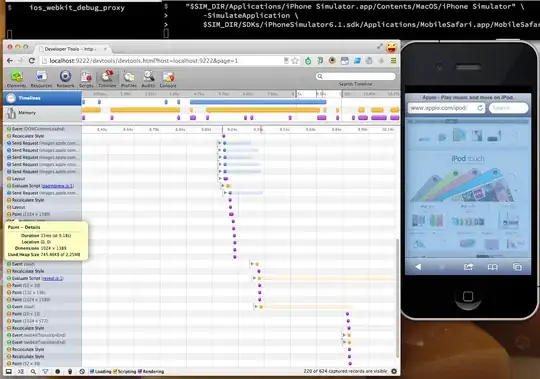
Task: Tap the back arrow in iPhone Safari
Action: tap(418, 267)
